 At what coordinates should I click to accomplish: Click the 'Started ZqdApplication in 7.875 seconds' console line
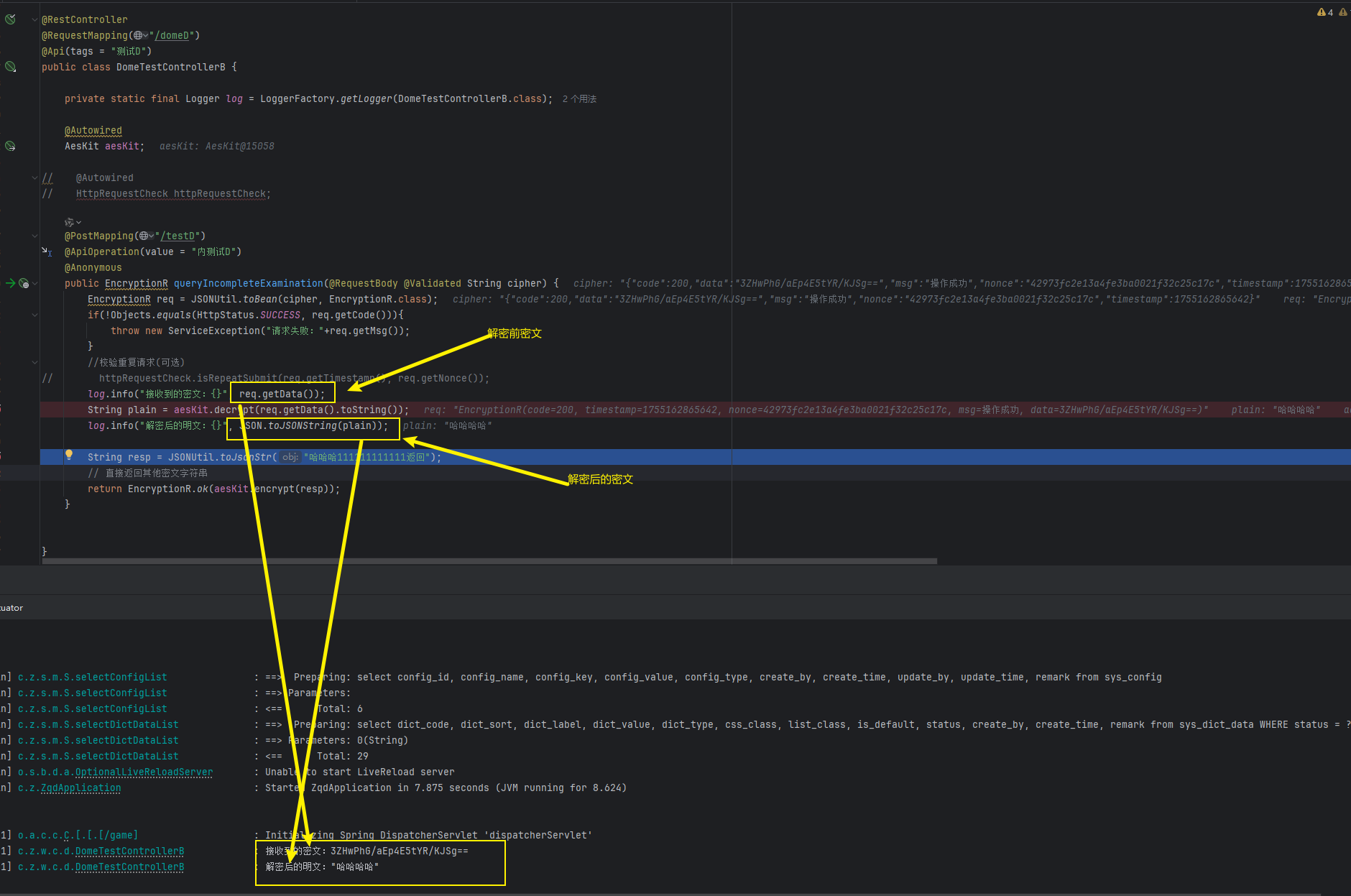point(446,788)
